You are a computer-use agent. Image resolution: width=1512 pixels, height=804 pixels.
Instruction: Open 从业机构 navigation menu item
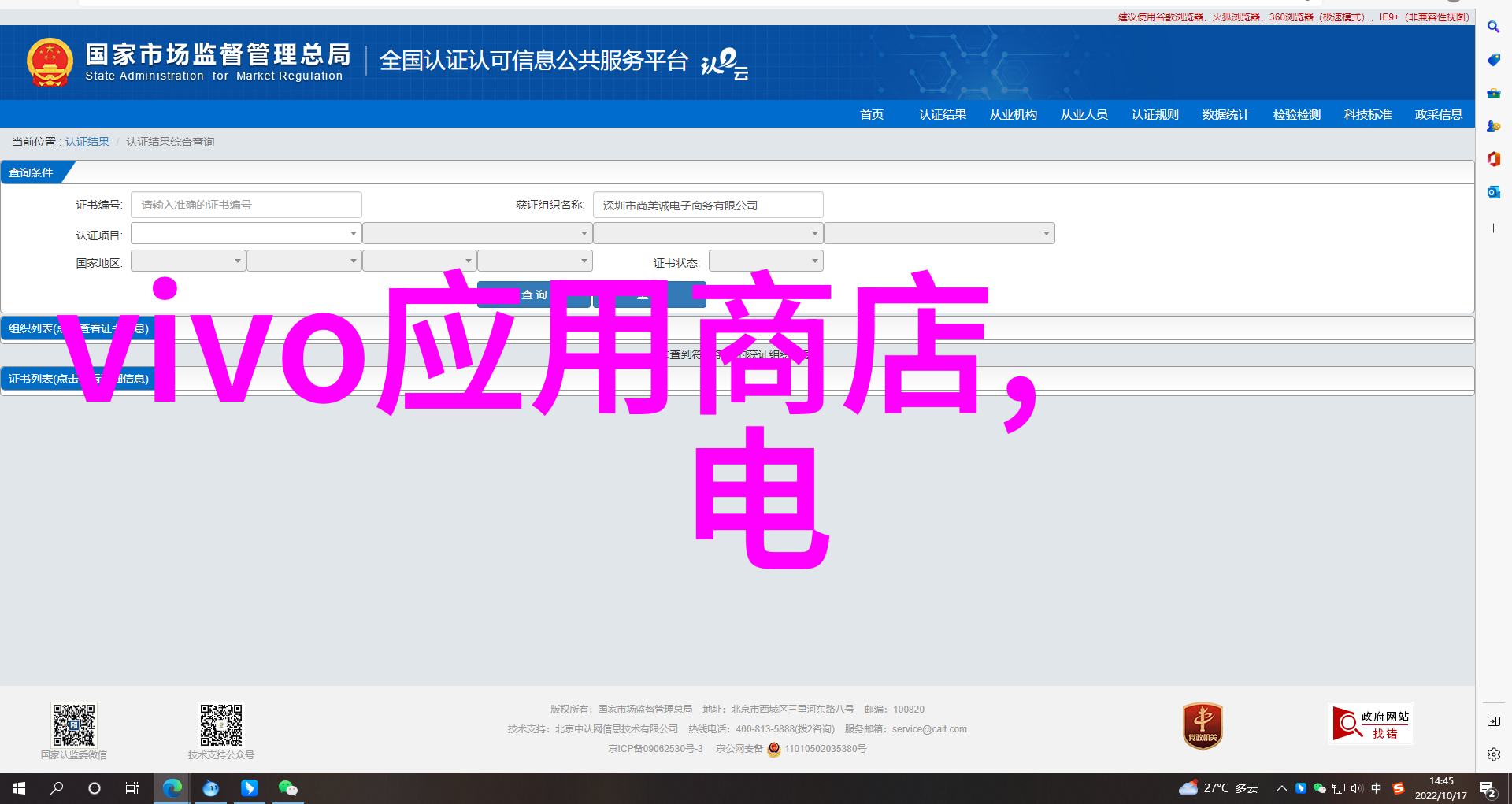coord(1014,115)
